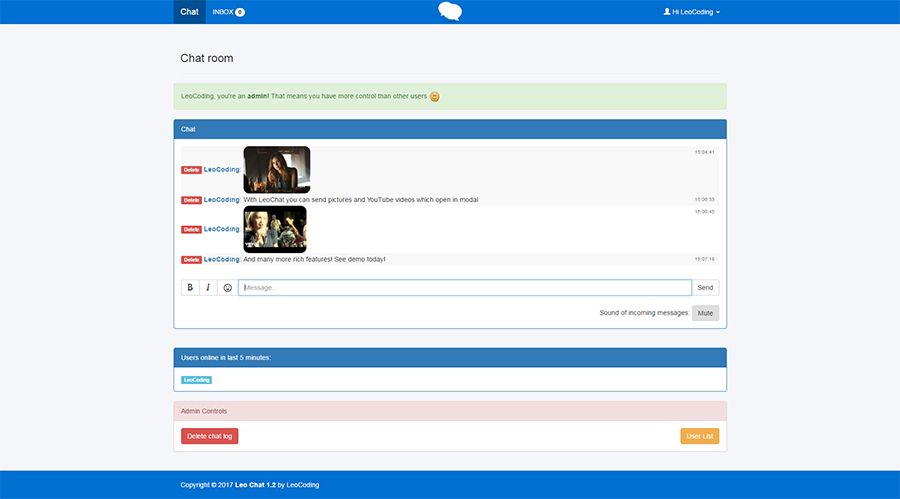Click the Leo Chat 1.2 footer text
Viewport: 900px width, 499px height.
point(255,485)
